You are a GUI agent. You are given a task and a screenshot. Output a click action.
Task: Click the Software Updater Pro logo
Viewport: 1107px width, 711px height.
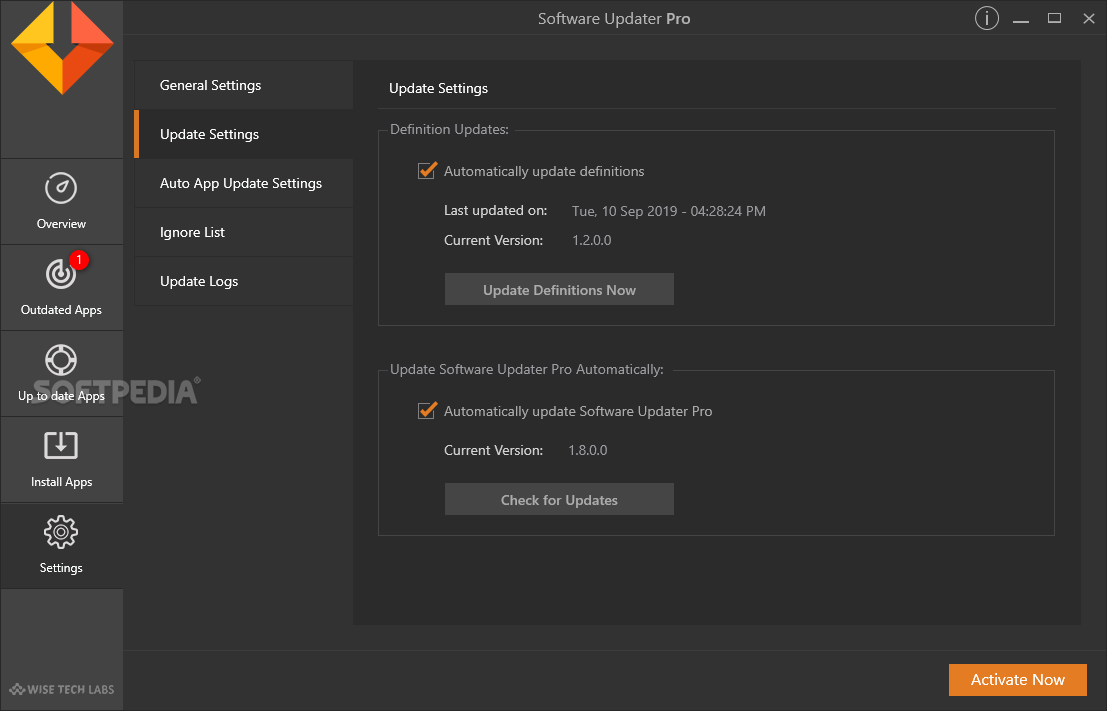click(62, 47)
